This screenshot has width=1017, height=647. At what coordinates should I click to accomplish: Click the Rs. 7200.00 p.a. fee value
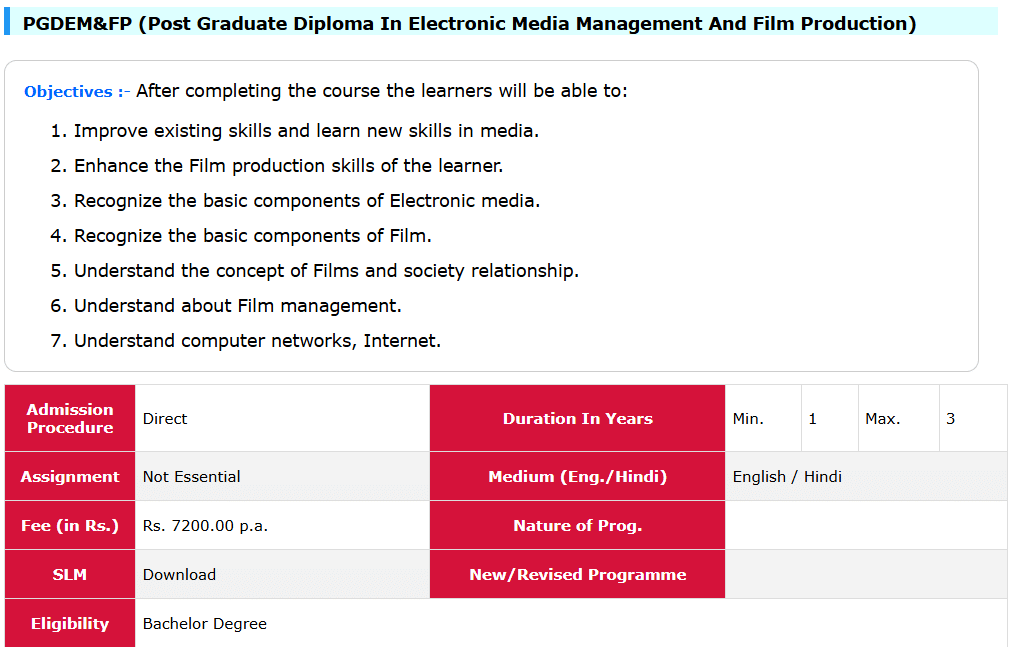pyautogui.click(x=205, y=526)
